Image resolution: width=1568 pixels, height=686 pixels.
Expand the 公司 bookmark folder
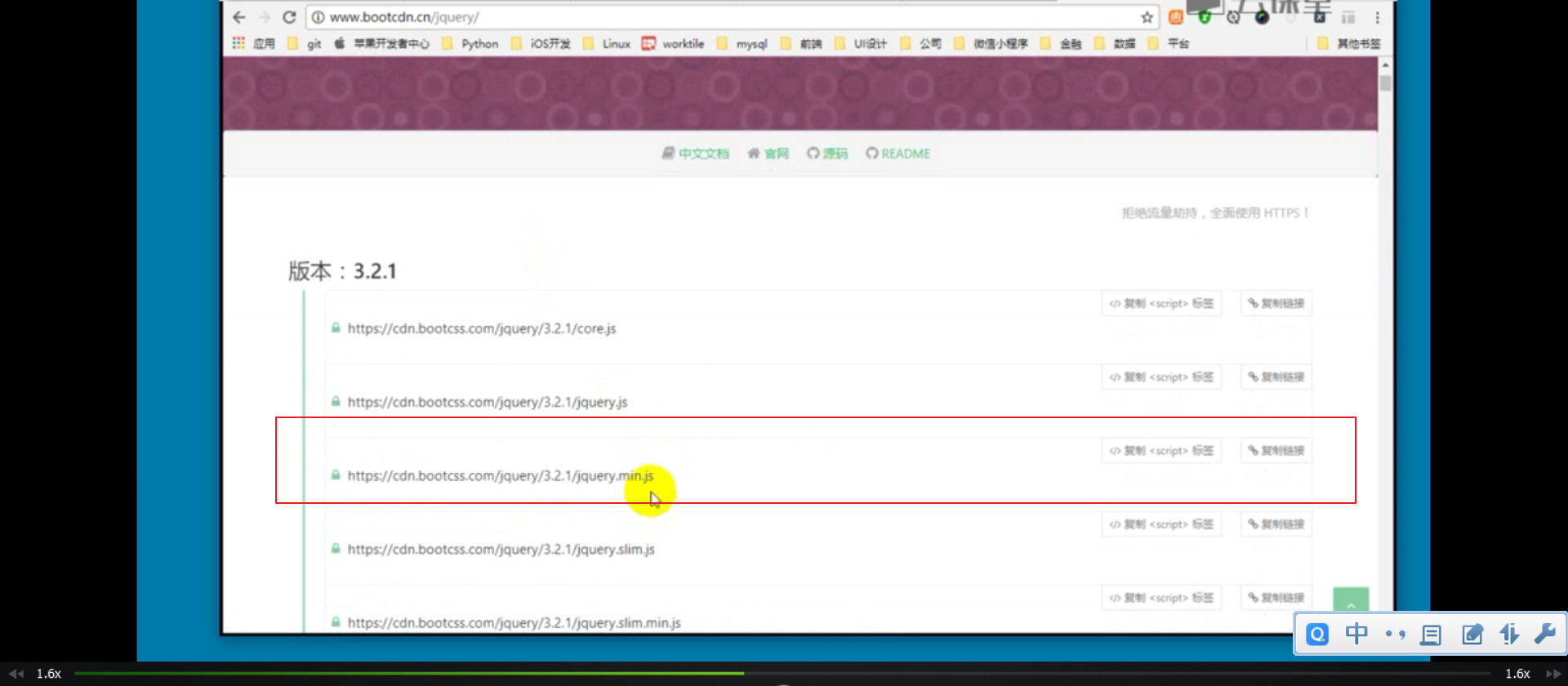920,43
